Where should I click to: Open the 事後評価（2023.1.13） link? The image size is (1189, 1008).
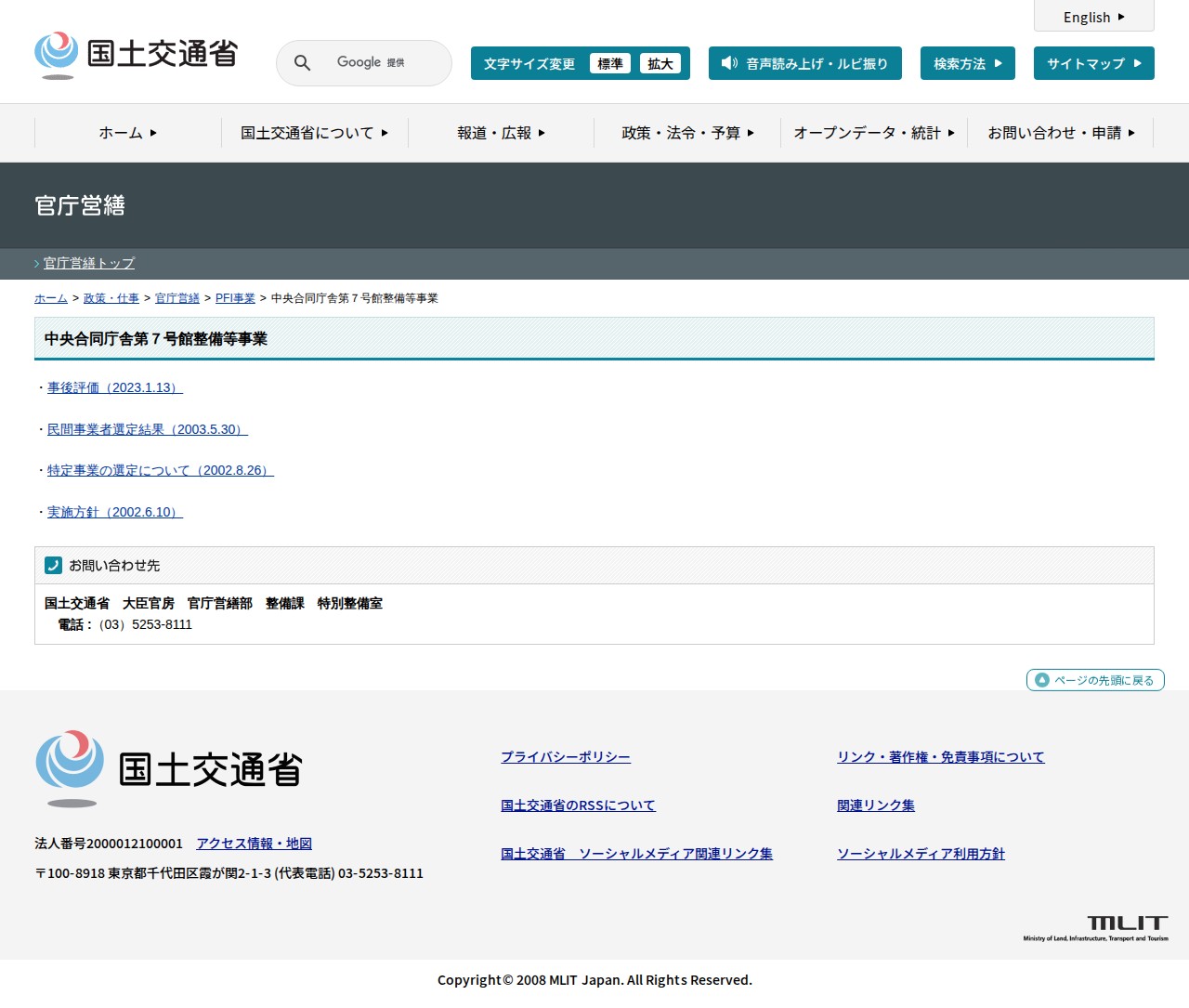pos(115,387)
